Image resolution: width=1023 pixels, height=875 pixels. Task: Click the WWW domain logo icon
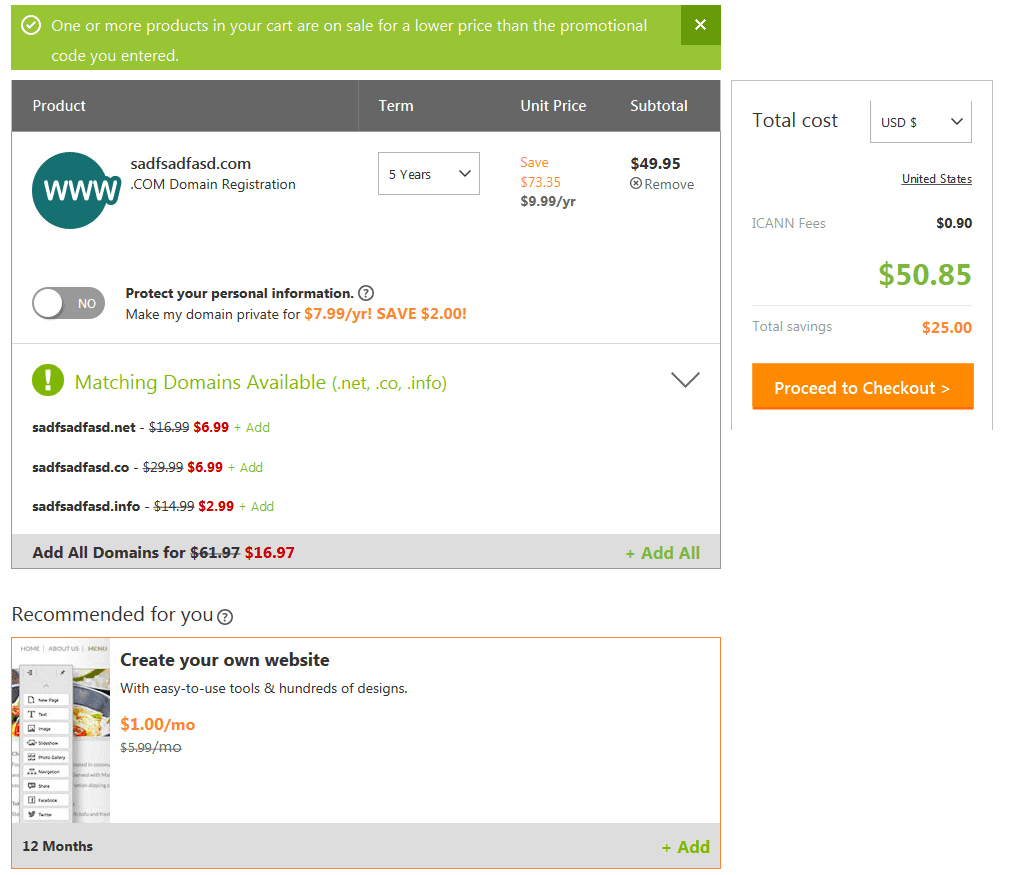75,190
